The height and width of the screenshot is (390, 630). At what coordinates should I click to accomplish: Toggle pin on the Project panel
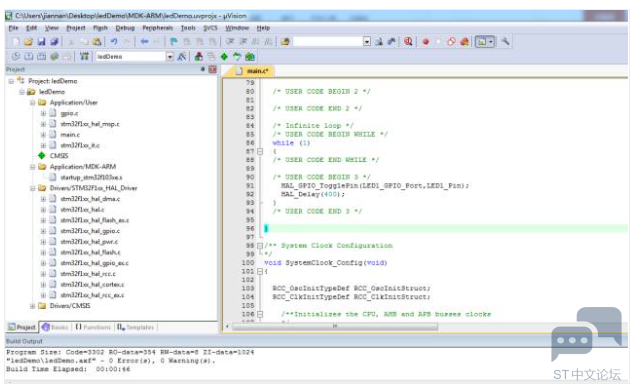(203, 69)
